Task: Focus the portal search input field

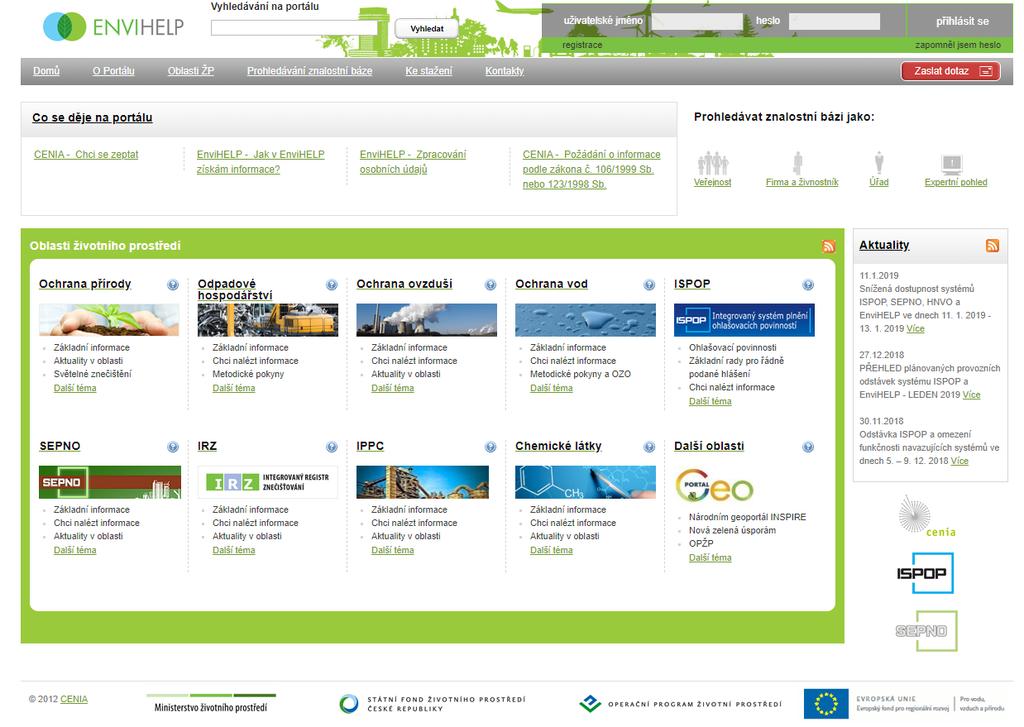Action: (295, 28)
